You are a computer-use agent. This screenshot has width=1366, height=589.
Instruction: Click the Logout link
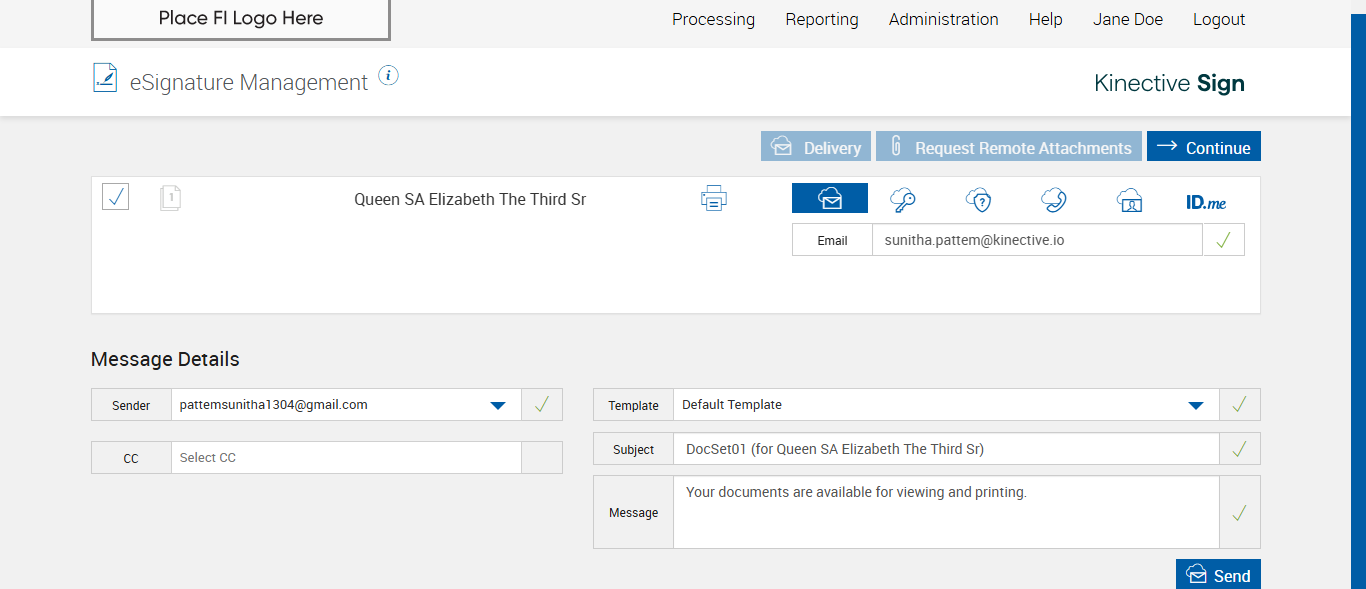pos(1219,19)
